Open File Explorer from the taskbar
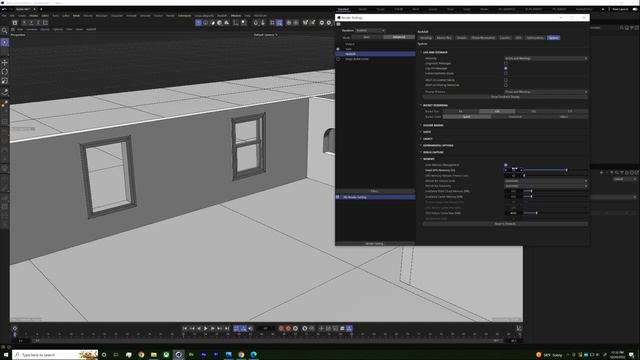 tap(154, 355)
